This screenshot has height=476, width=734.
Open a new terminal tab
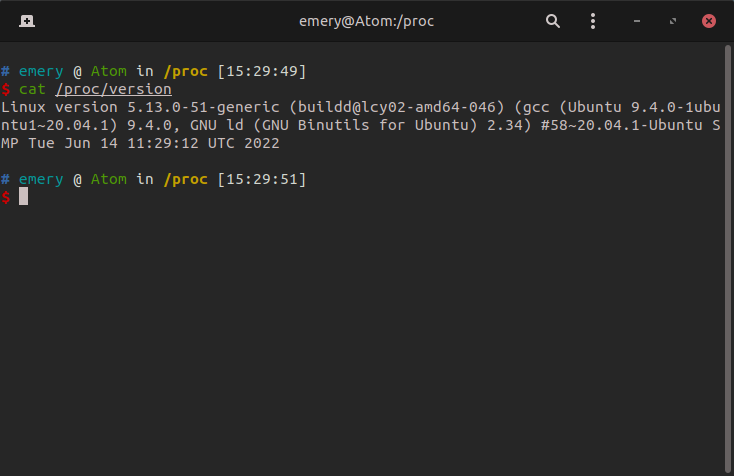(x=26, y=21)
